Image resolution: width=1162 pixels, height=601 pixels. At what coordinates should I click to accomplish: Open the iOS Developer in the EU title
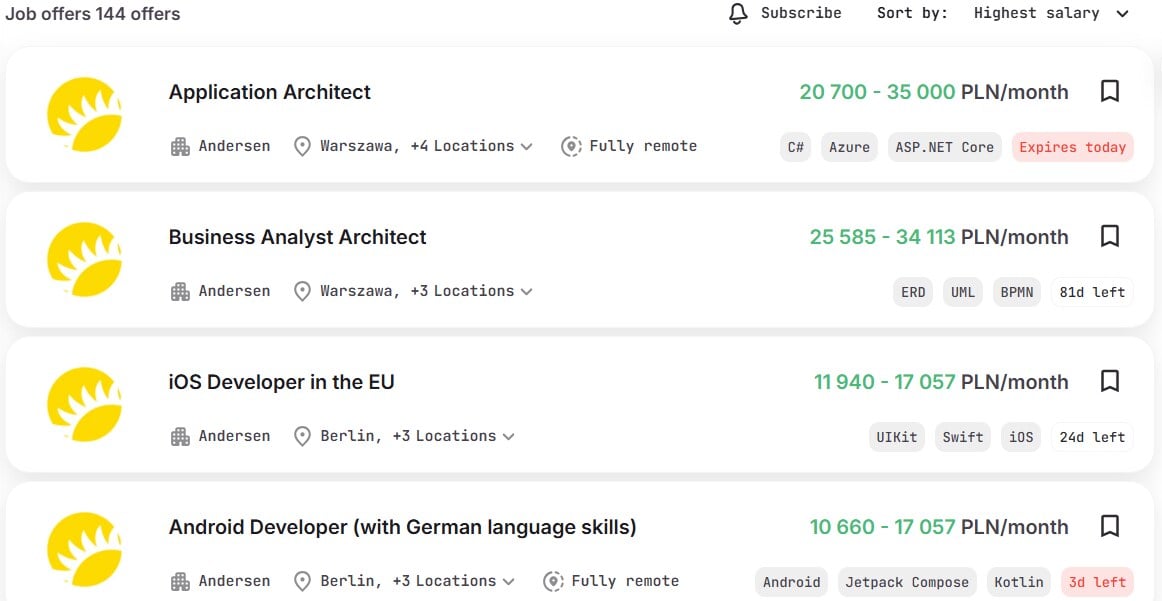click(282, 382)
